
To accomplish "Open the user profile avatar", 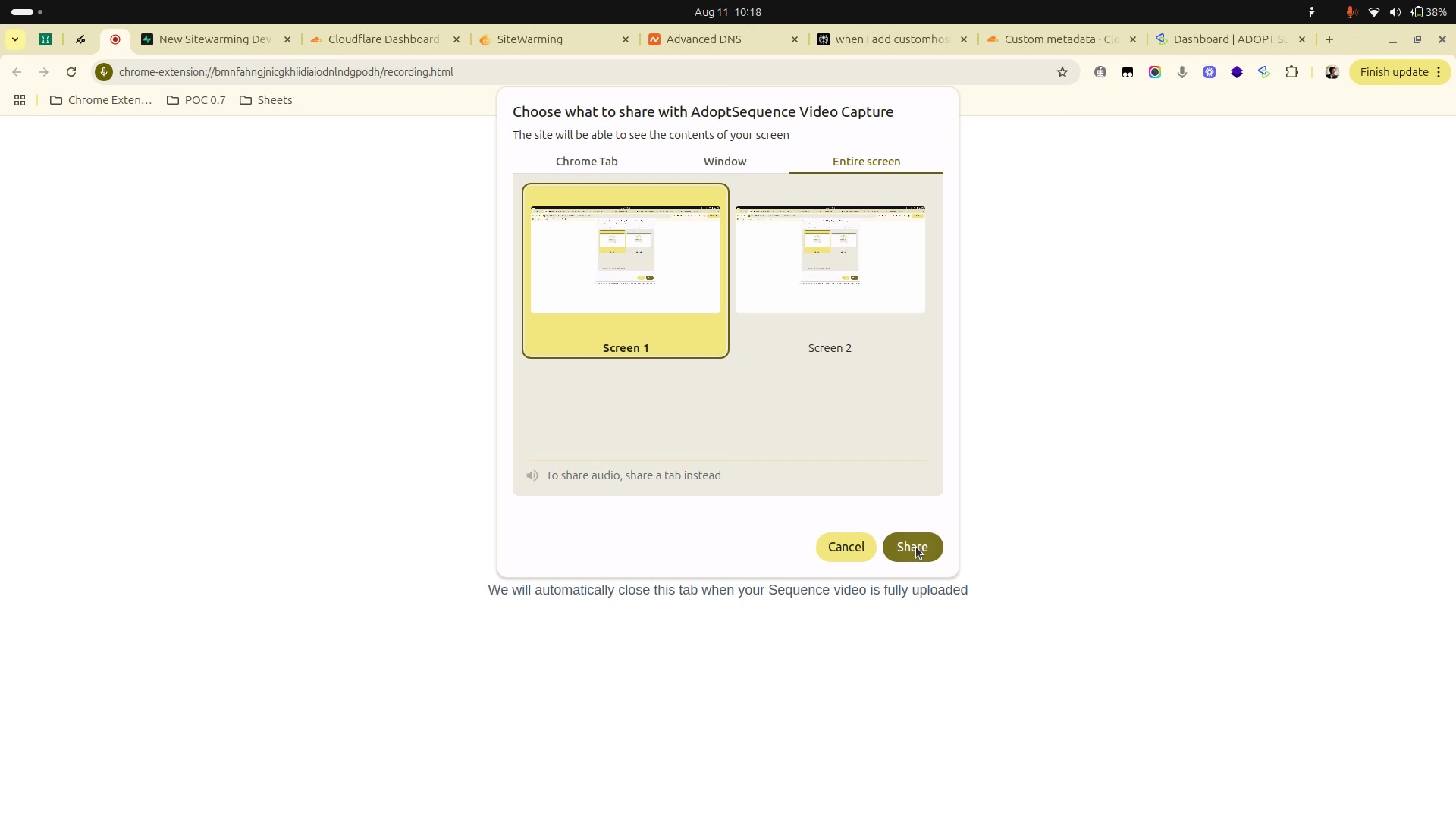I will click(x=1332, y=72).
